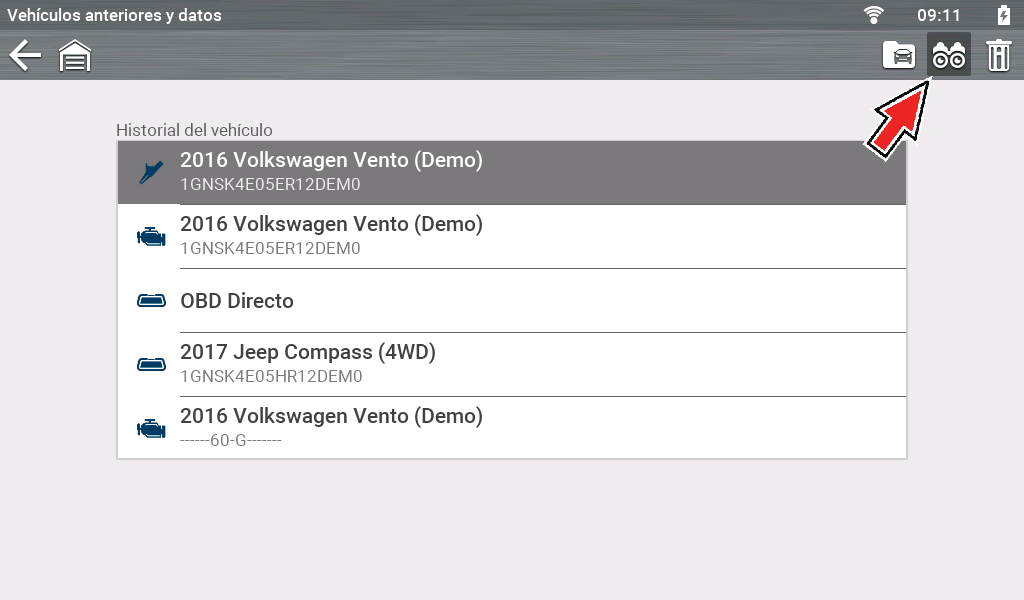1024x600 pixels.
Task: Click connector icon beside Jeep Compass
Action: click(151, 365)
